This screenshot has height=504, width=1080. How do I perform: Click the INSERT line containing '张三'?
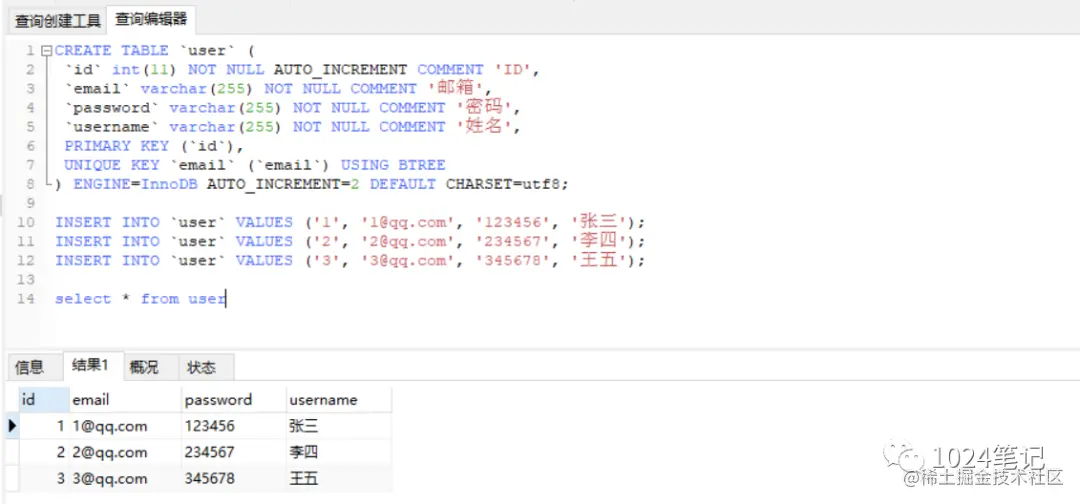click(x=350, y=222)
